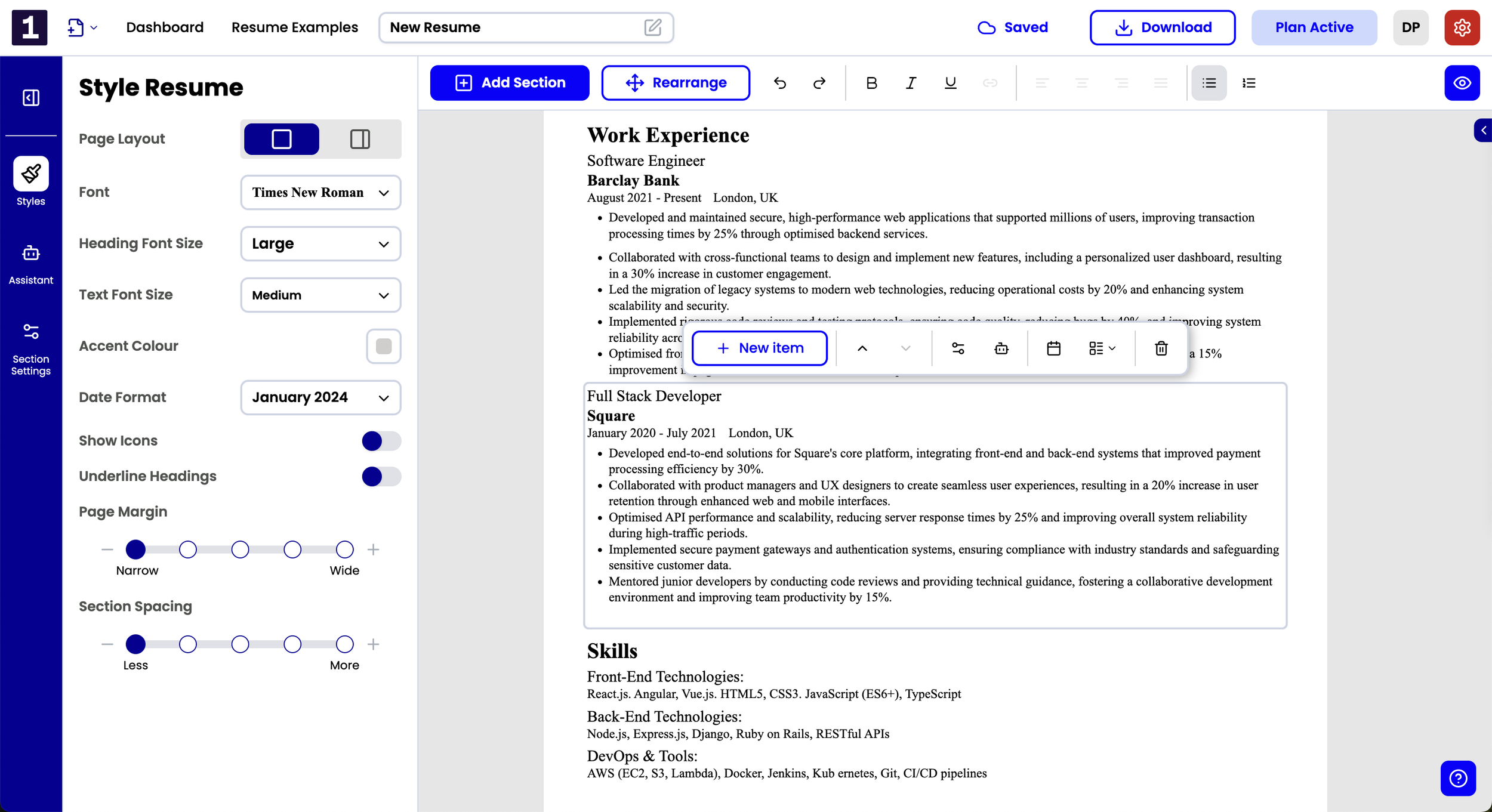Go to Dashboard
This screenshot has width=1492, height=812.
coord(165,27)
